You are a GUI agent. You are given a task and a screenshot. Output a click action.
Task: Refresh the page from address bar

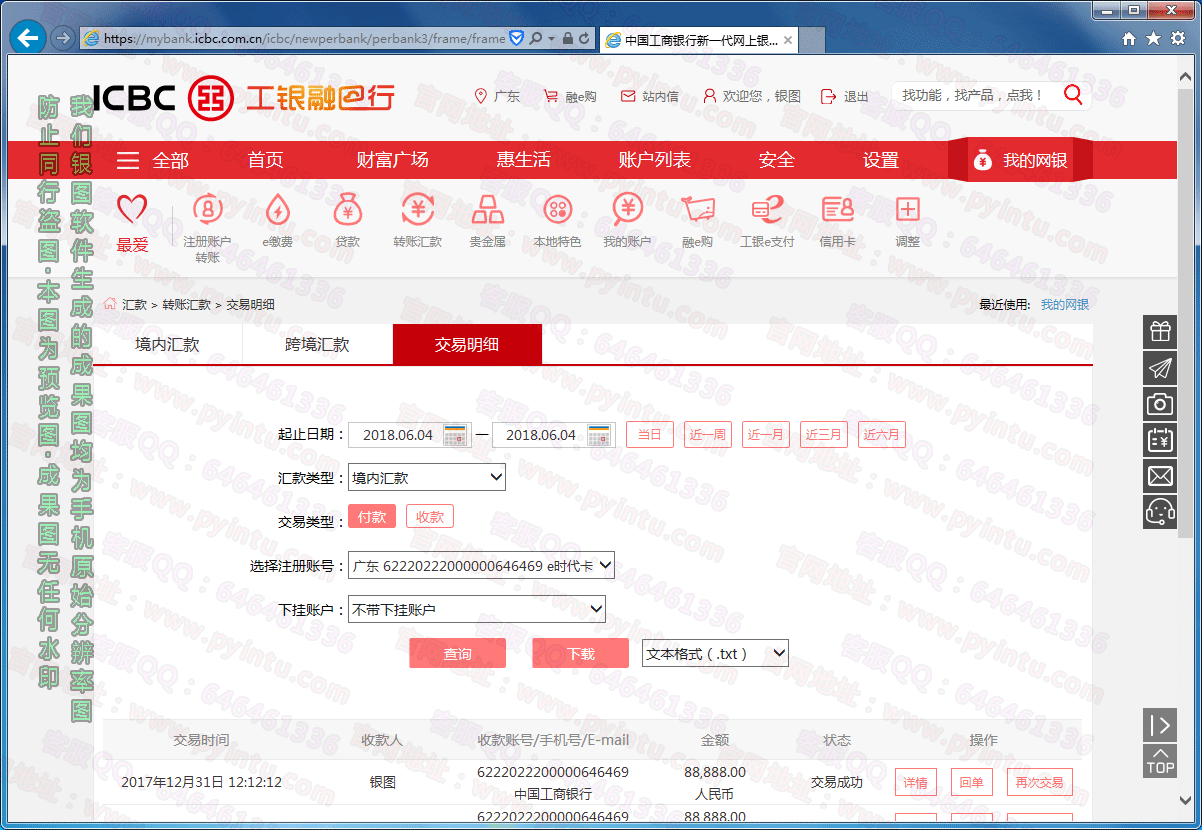[585, 38]
